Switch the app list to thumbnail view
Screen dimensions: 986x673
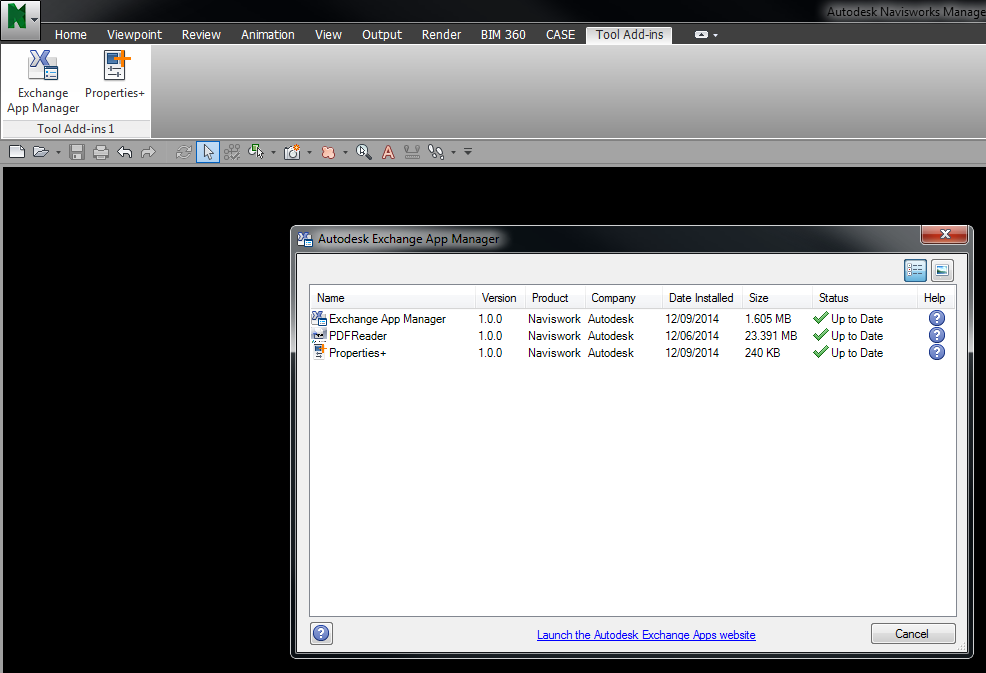pos(942,270)
